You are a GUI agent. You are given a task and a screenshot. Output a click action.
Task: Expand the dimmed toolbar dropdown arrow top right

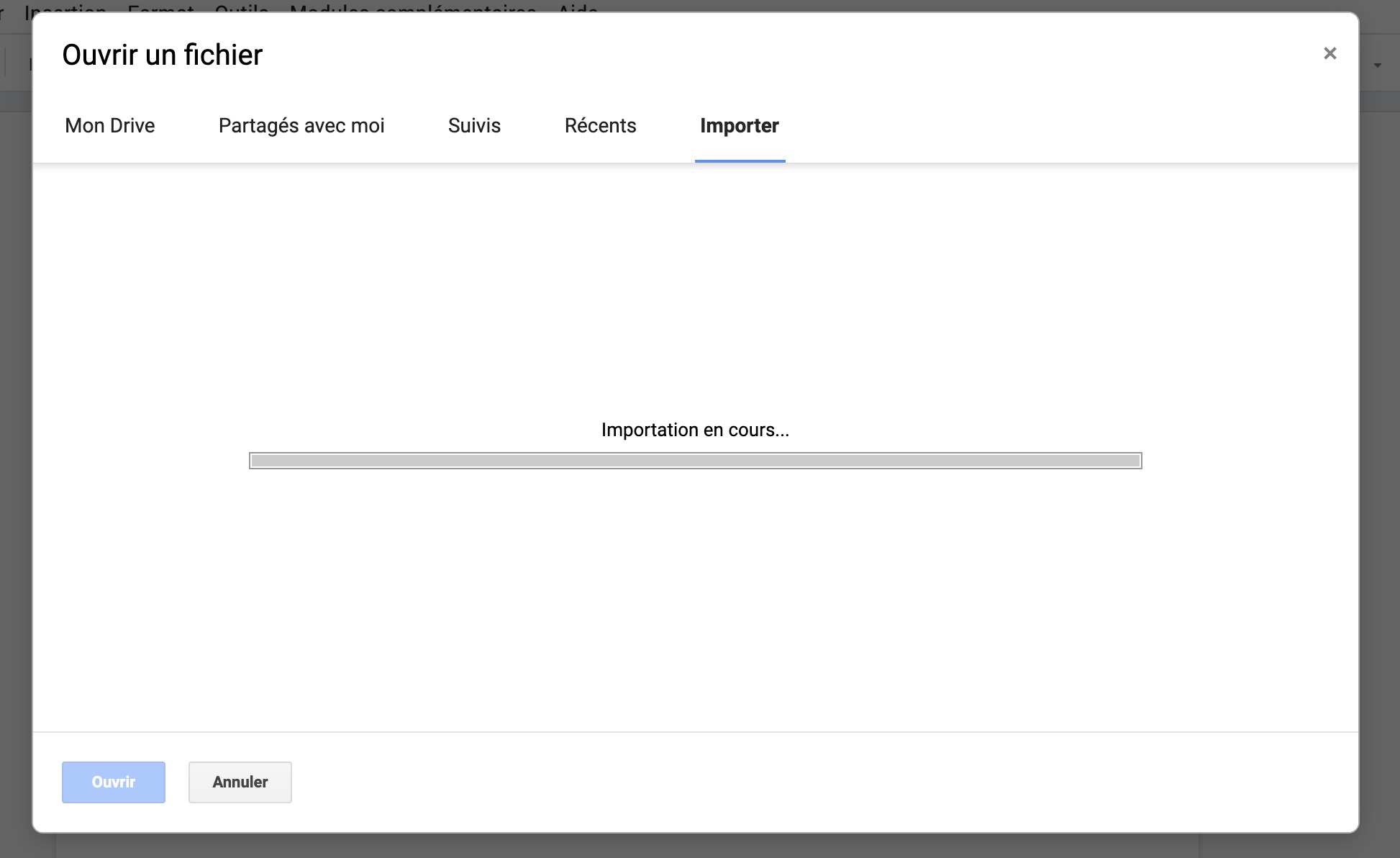tap(1378, 66)
